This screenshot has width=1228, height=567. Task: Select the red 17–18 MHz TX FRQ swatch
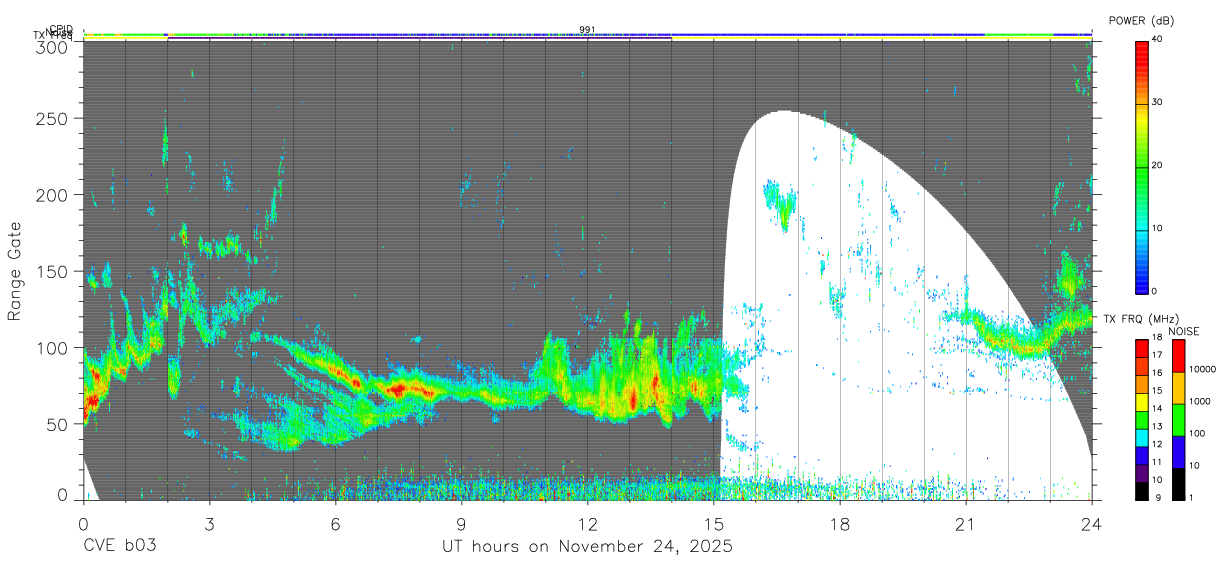click(1141, 348)
